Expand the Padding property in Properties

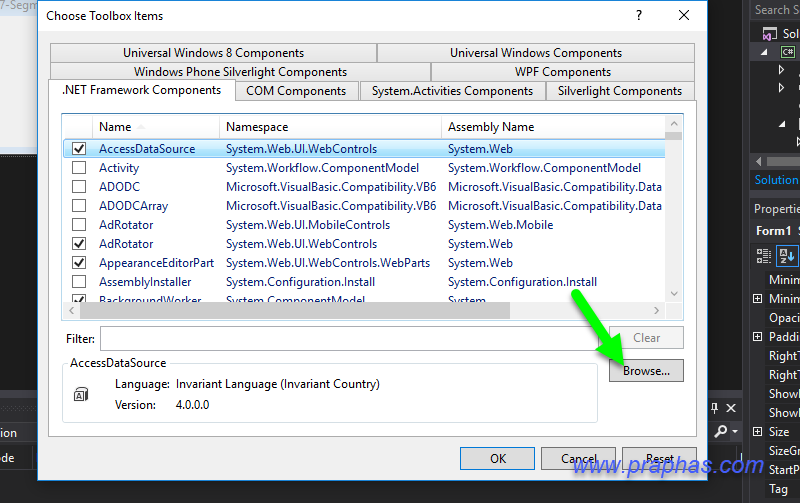(758, 337)
